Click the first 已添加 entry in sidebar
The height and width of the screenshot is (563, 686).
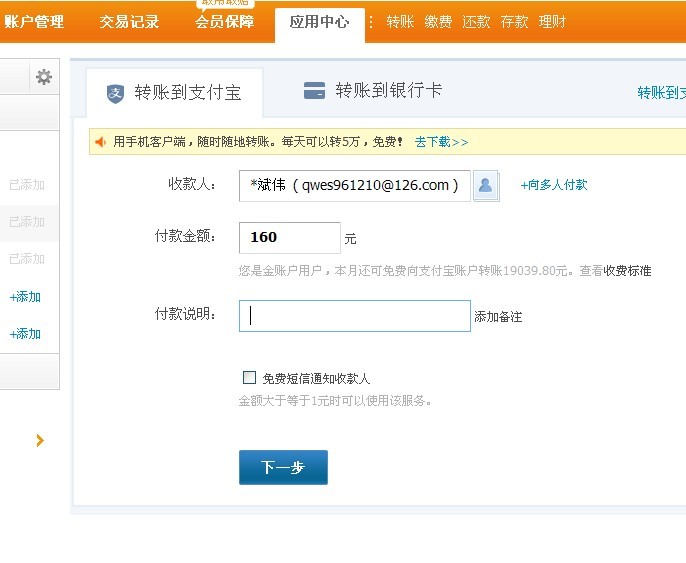coord(27,185)
